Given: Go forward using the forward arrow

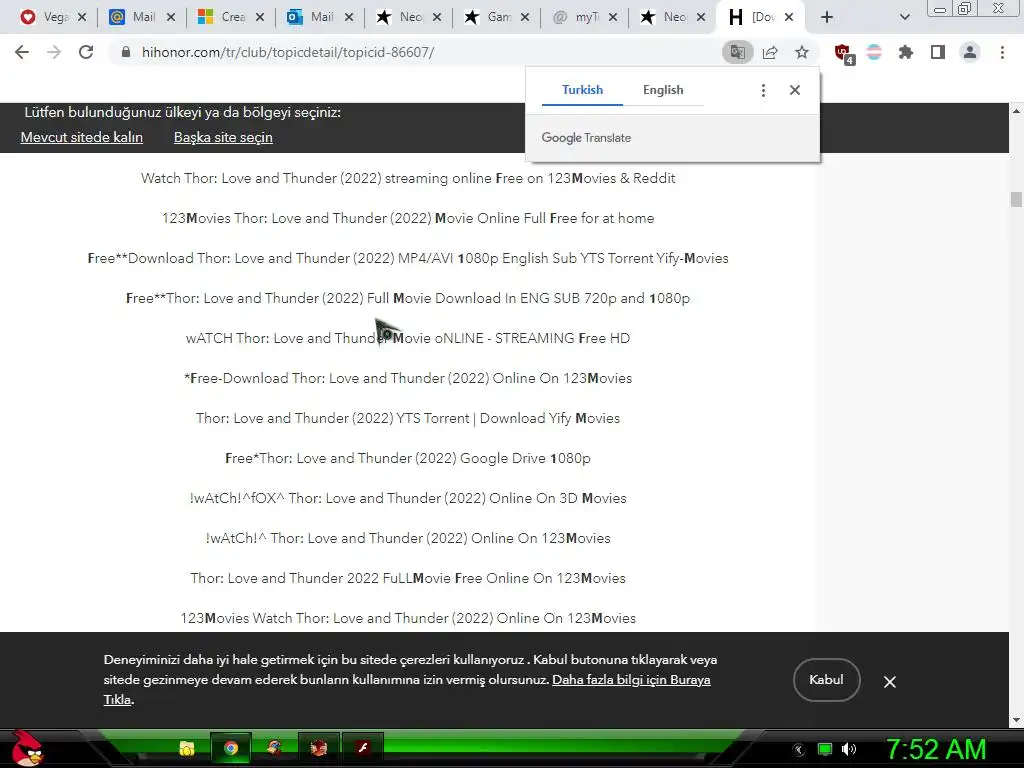Looking at the screenshot, I should click(x=54, y=52).
